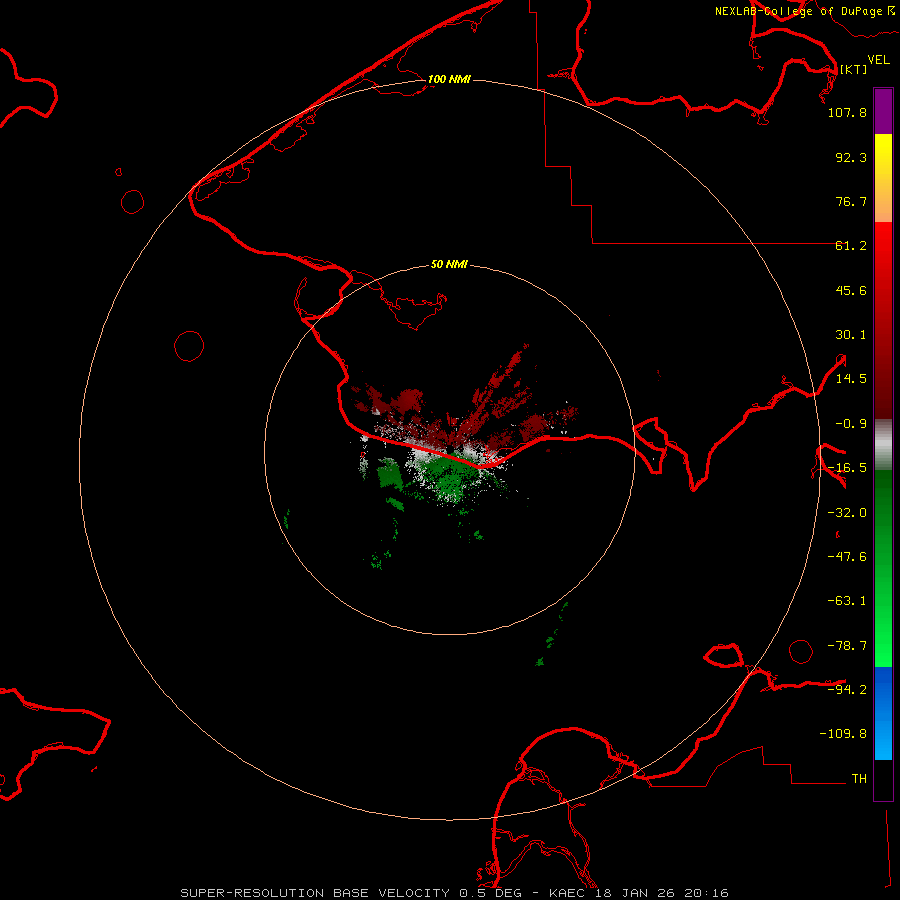Image resolution: width=900 pixels, height=900 pixels.
Task: Click the blue segment of the color bar
Action: [883, 713]
